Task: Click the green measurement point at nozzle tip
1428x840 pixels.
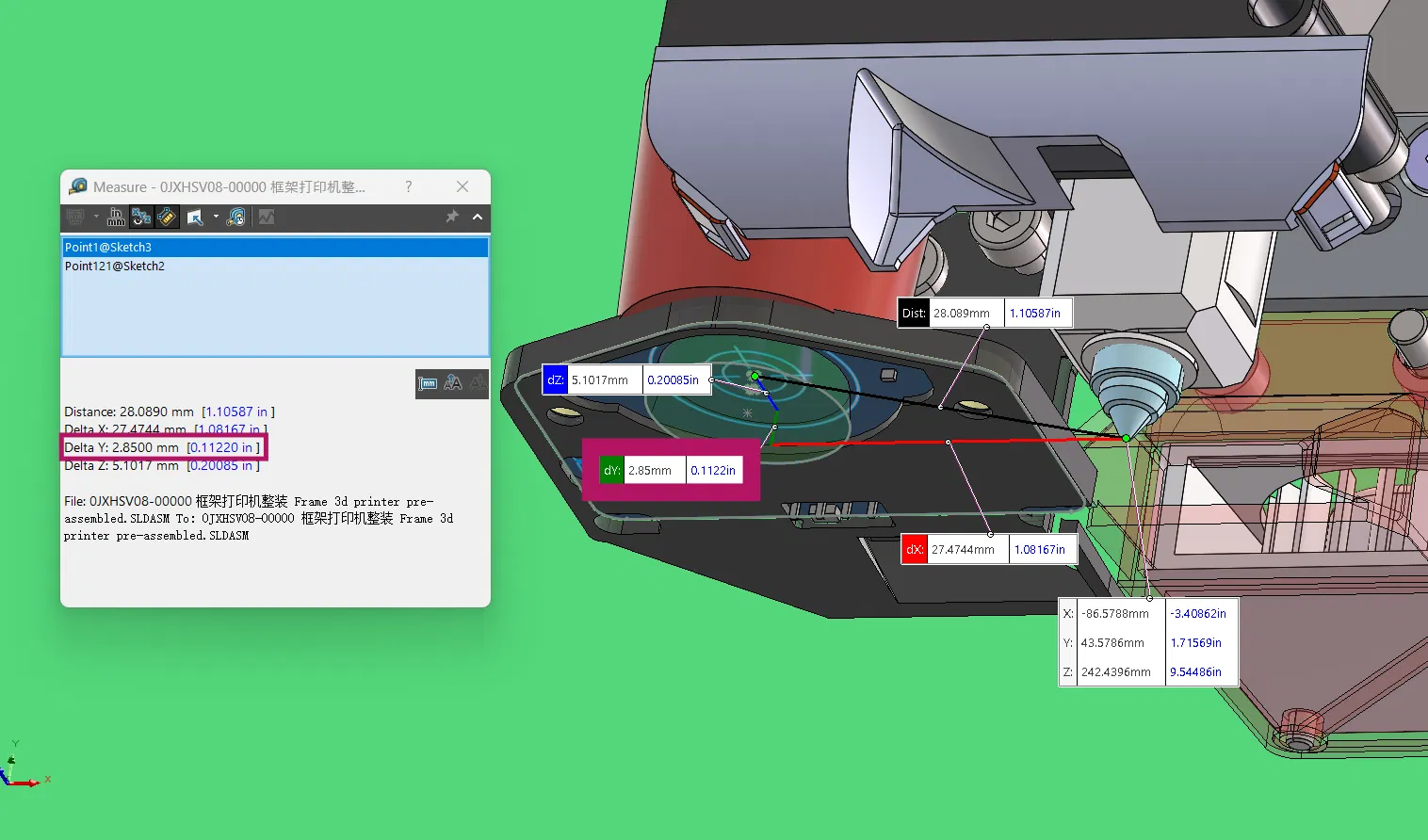Action: coord(1127,438)
